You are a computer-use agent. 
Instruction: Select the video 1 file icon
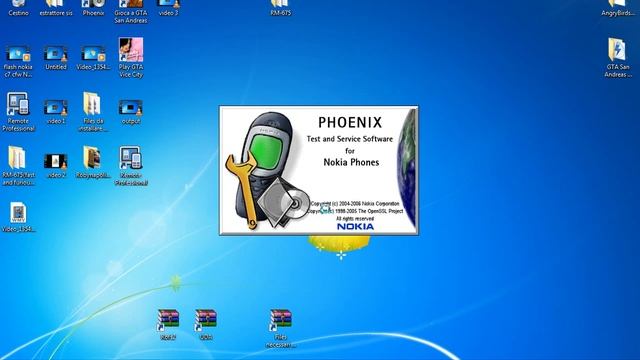coord(56,112)
